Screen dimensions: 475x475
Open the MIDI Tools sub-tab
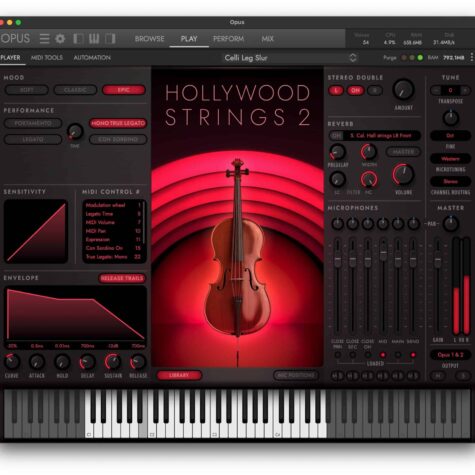(47, 58)
